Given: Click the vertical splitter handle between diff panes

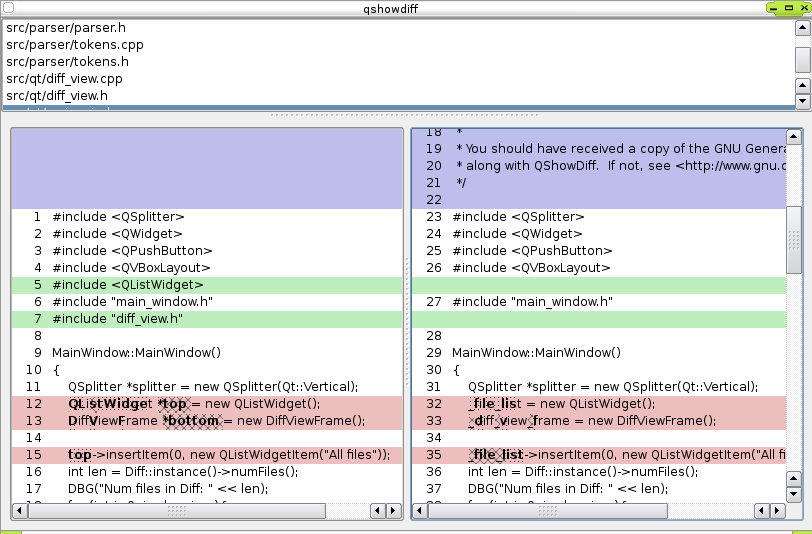Looking at the screenshot, I should coord(407,321).
